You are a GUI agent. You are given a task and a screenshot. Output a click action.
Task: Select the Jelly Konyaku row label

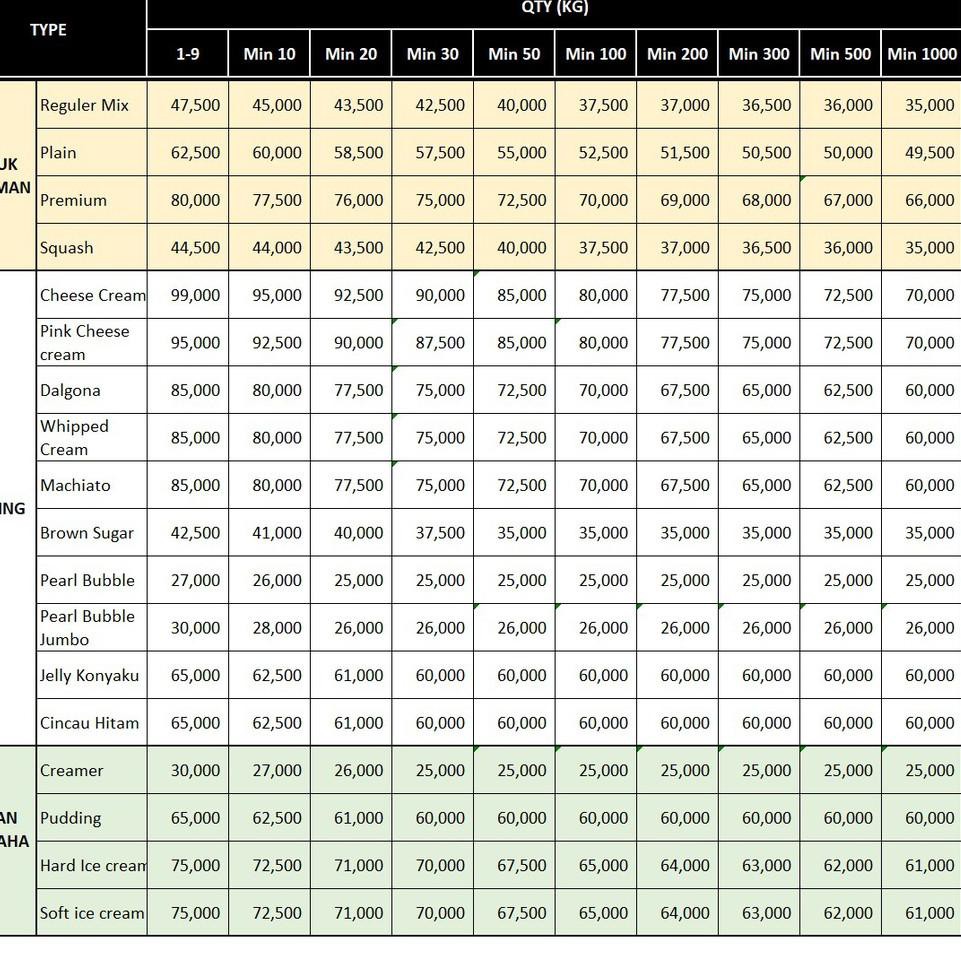coord(92,675)
